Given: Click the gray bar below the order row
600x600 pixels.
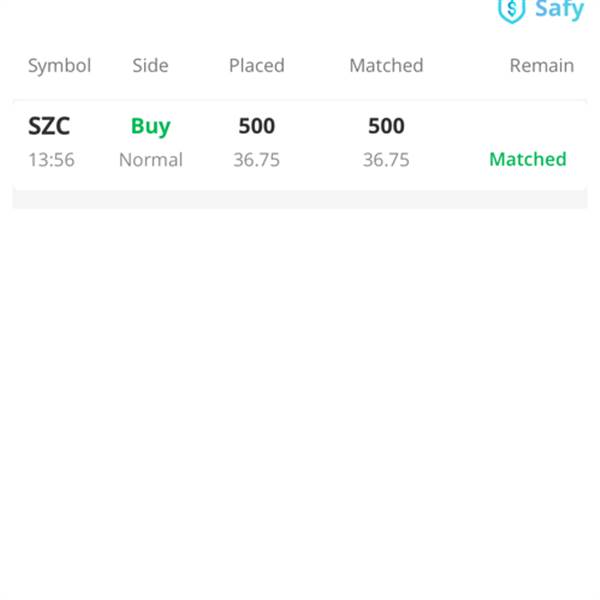Looking at the screenshot, I should pyautogui.click(x=300, y=199).
